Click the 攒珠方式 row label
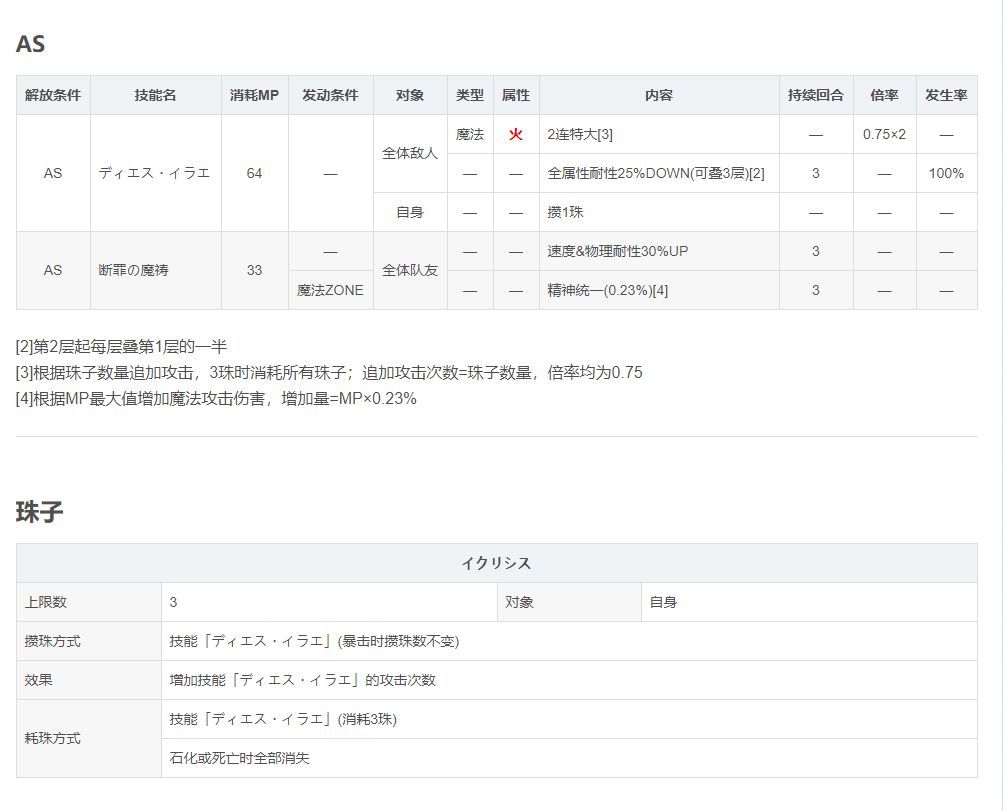The height and width of the screenshot is (811, 1003). [53, 641]
